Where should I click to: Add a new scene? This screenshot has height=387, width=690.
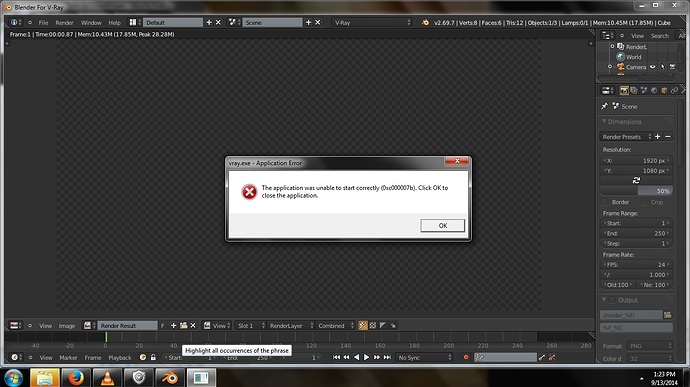point(308,22)
